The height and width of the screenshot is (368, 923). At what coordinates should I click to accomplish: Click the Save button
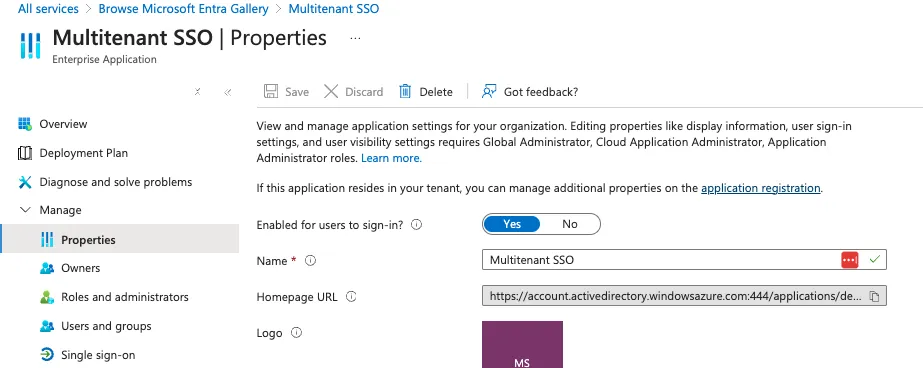[286, 91]
